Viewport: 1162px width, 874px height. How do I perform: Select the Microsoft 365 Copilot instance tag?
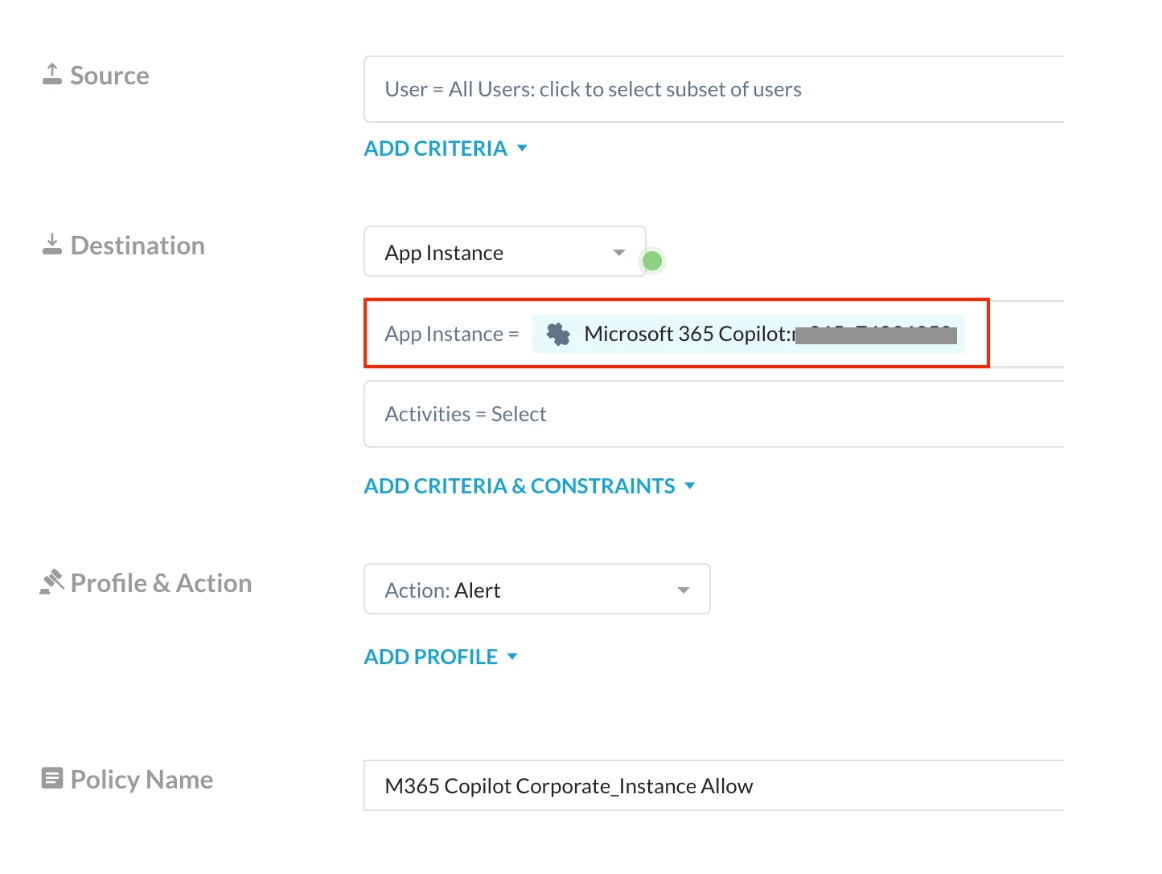[748, 334]
